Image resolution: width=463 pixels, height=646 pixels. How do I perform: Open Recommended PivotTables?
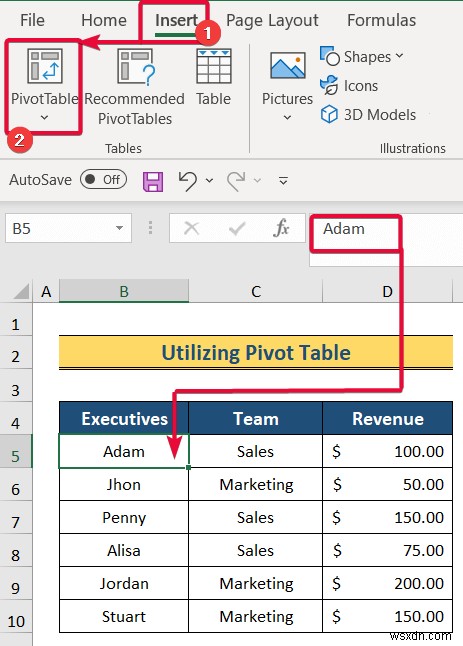135,87
